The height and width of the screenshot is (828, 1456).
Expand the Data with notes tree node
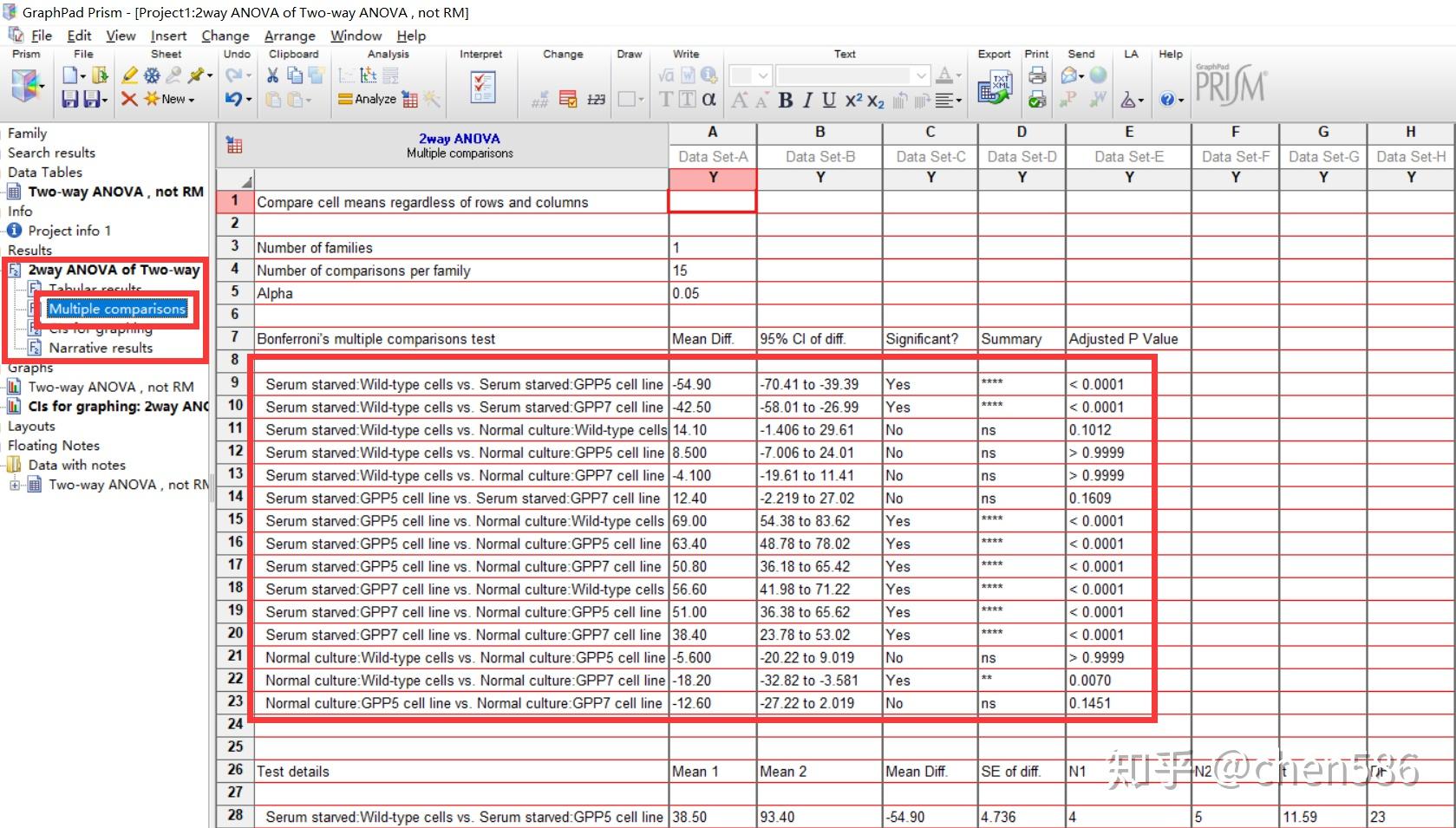[x=15, y=485]
